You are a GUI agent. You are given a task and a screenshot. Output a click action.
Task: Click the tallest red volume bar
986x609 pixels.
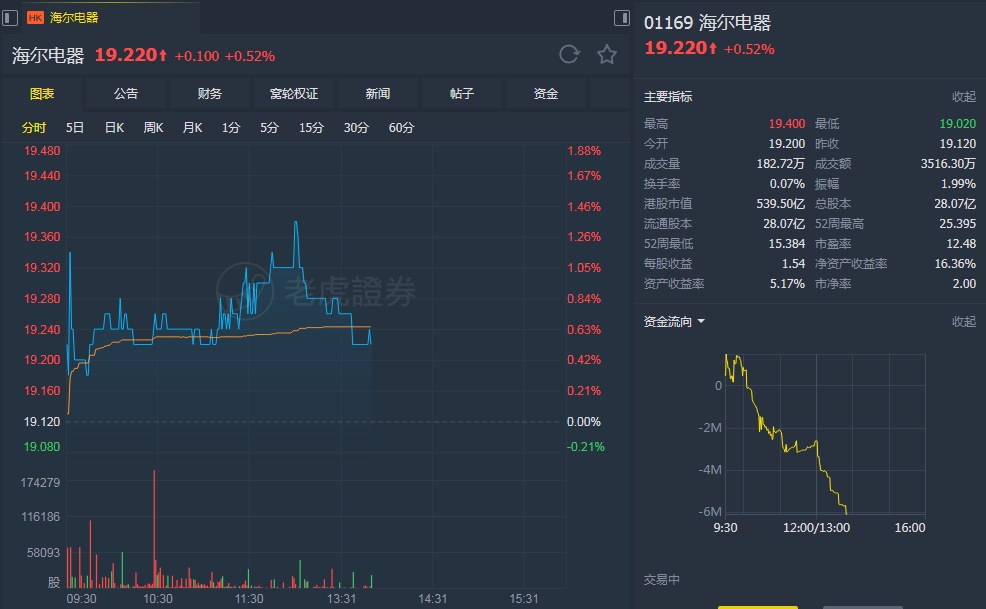(154, 530)
